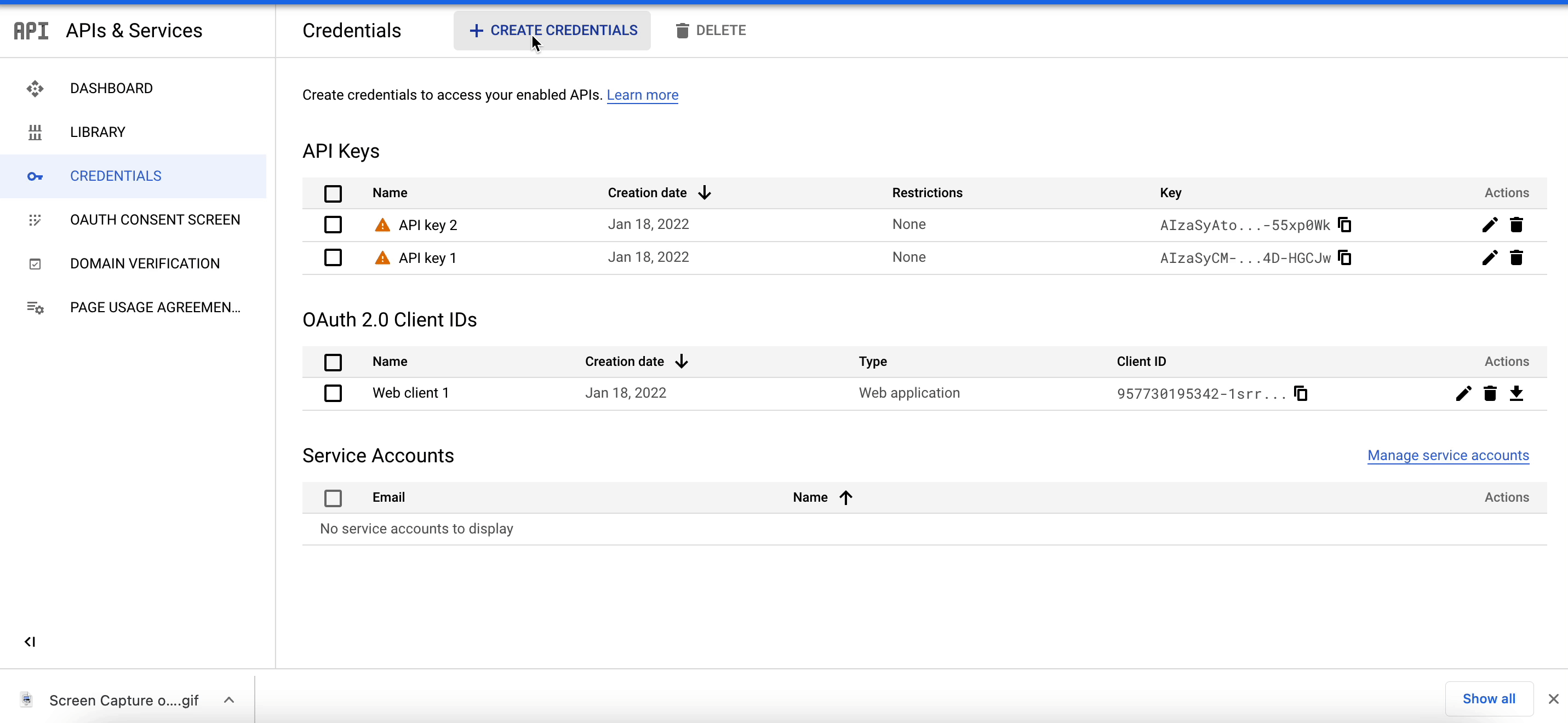This screenshot has width=1568, height=723.
Task: Click the Key column header
Action: coord(1171,193)
